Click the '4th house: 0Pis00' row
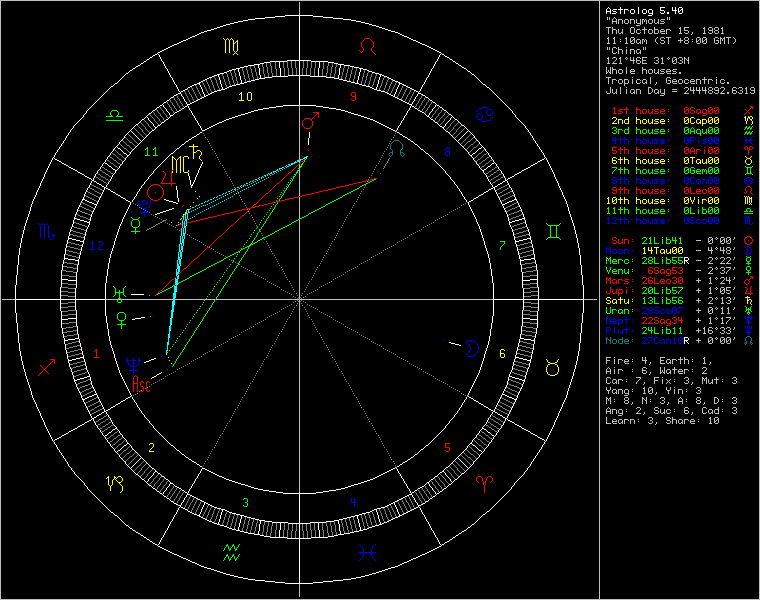This screenshot has width=760, height=600. pos(682,141)
